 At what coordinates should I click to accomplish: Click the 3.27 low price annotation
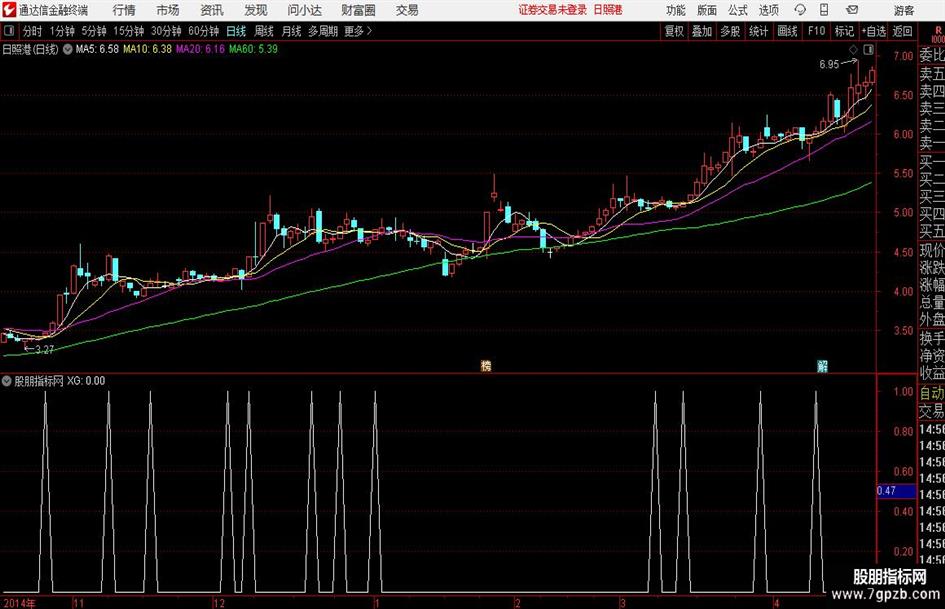pos(45,349)
